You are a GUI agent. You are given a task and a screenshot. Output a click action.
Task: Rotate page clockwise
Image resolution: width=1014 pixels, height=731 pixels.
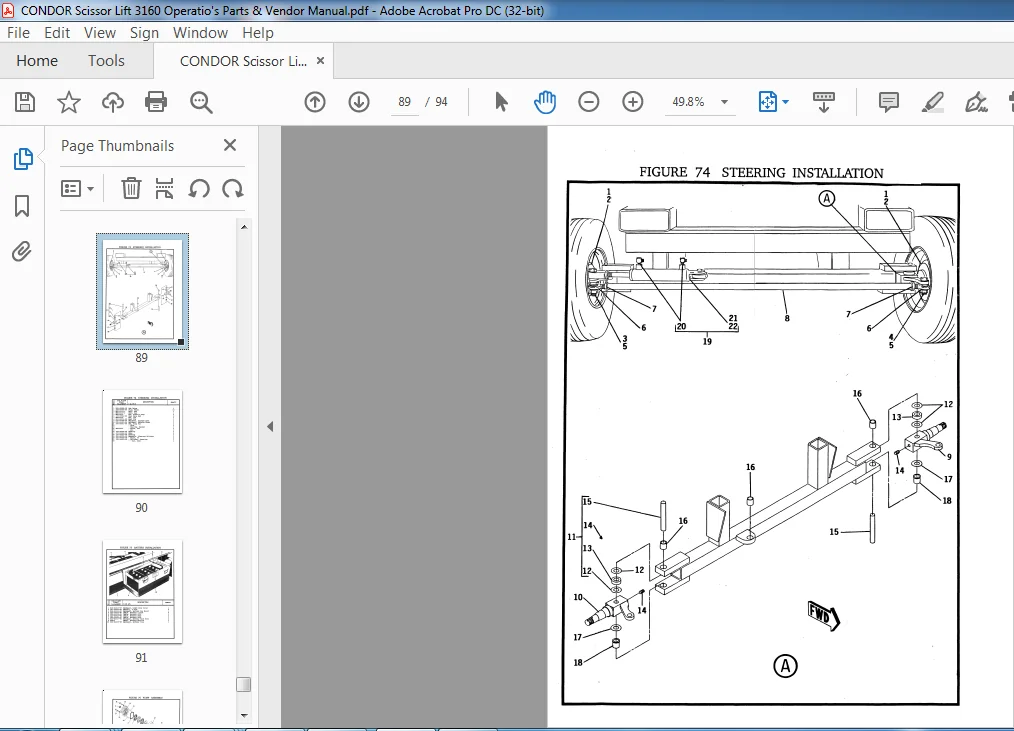pyautogui.click(x=233, y=188)
